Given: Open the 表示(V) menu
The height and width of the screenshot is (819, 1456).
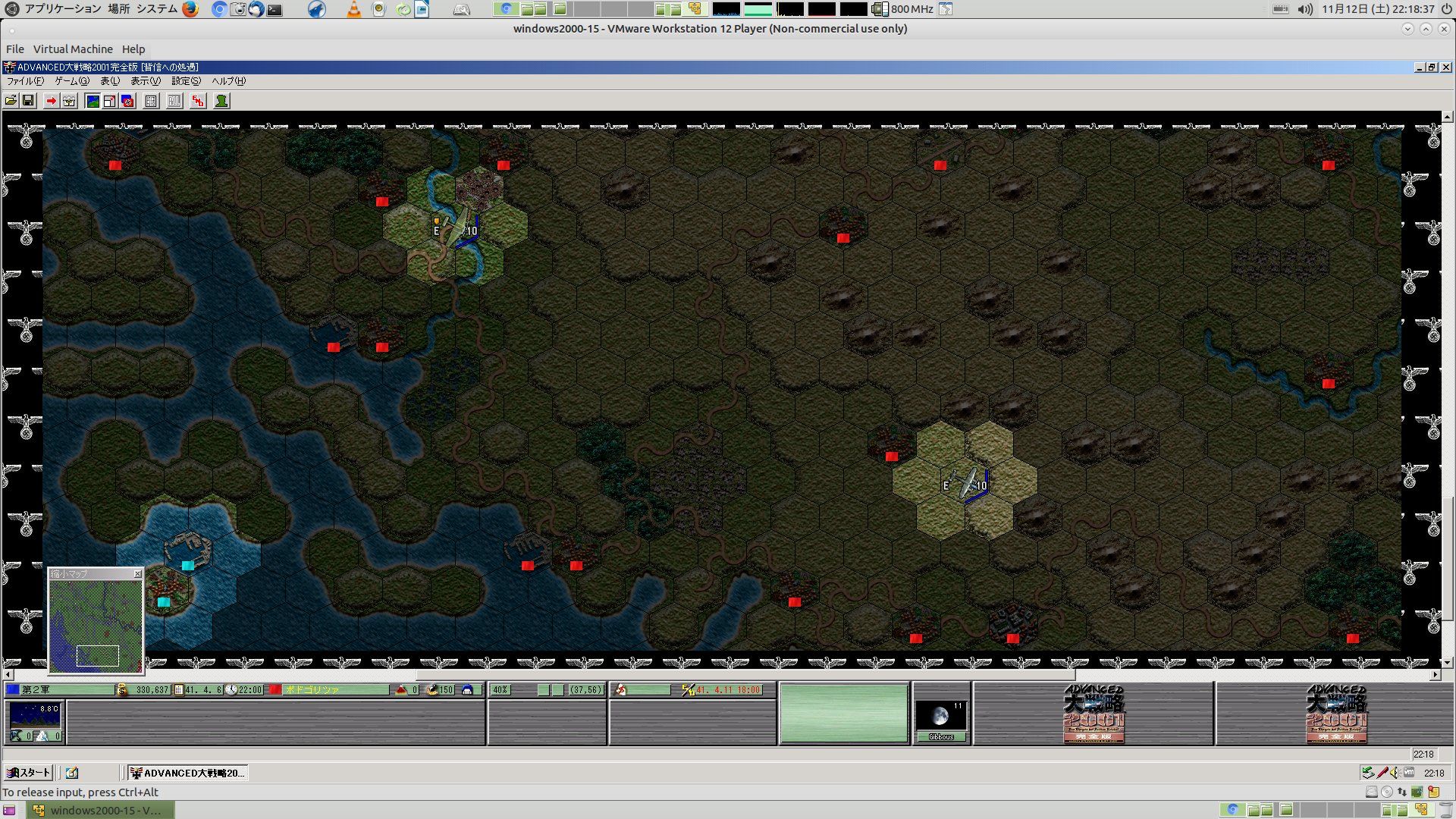Looking at the screenshot, I should tap(146, 81).
